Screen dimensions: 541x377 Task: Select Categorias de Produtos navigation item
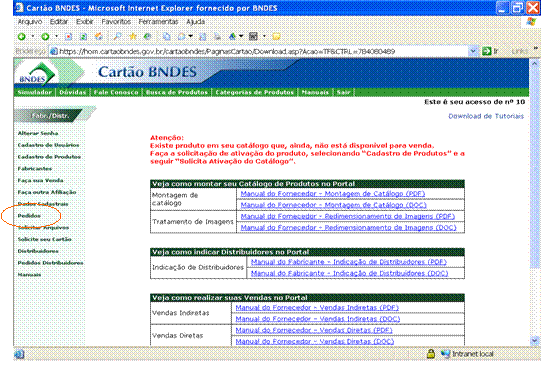255,92
